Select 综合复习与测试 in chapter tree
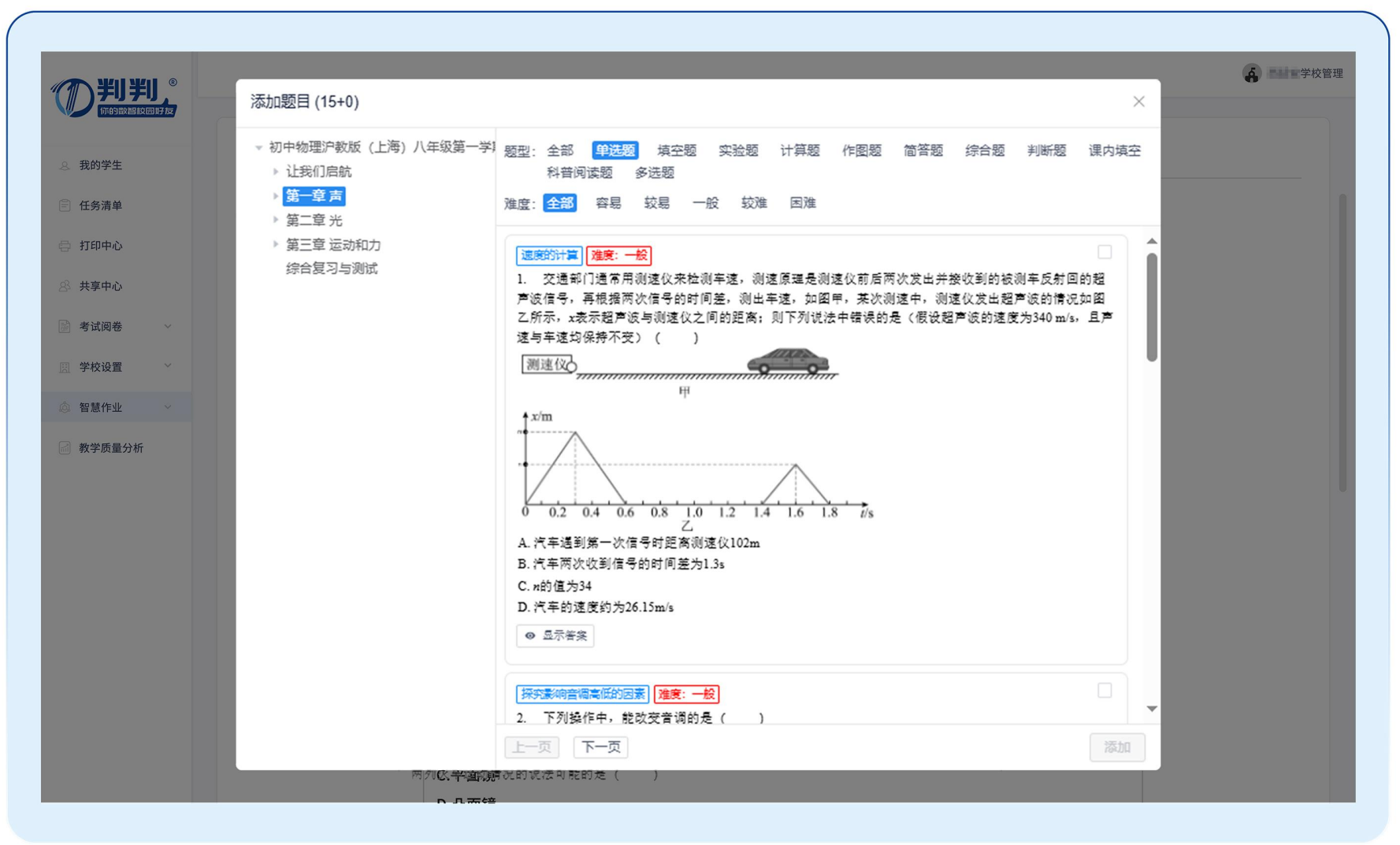1400x845 pixels. coord(332,269)
